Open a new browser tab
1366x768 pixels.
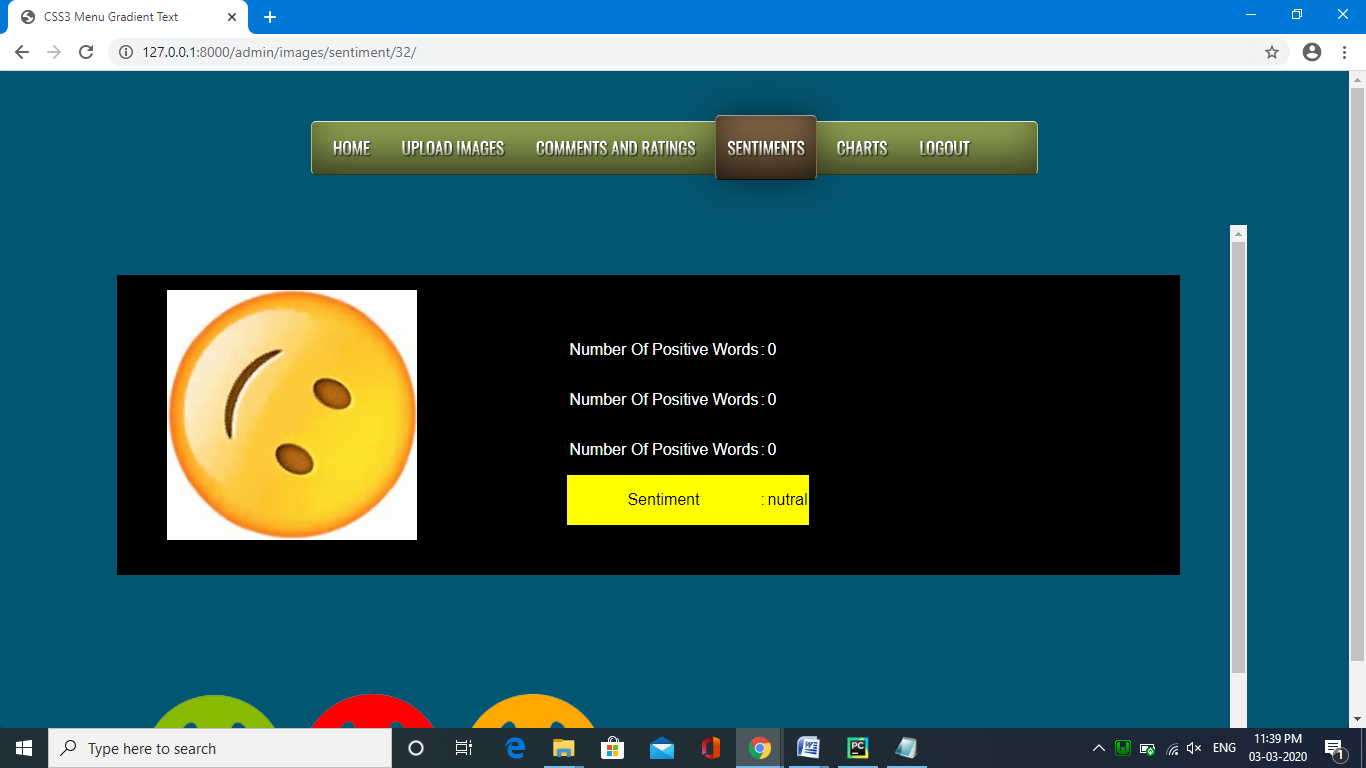click(270, 17)
